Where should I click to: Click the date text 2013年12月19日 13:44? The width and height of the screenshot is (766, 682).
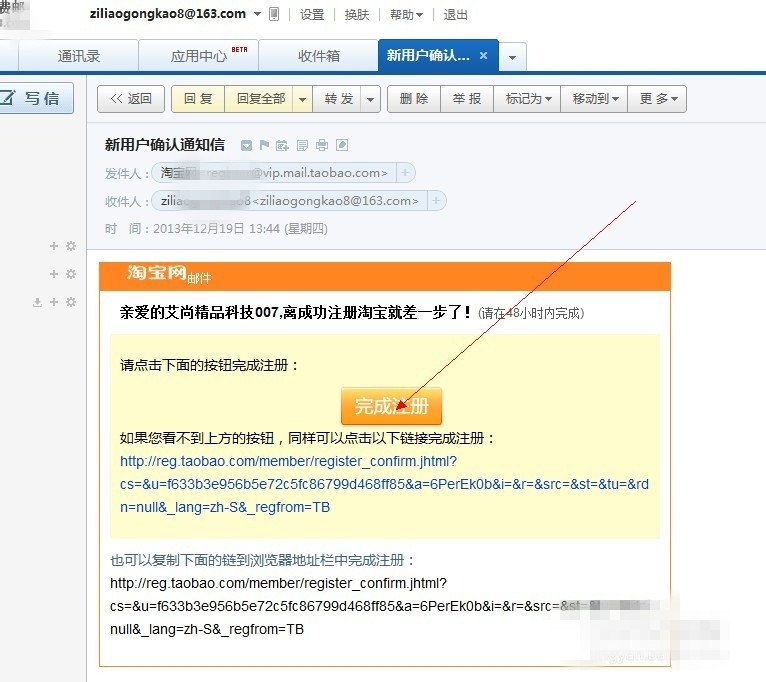[216, 229]
